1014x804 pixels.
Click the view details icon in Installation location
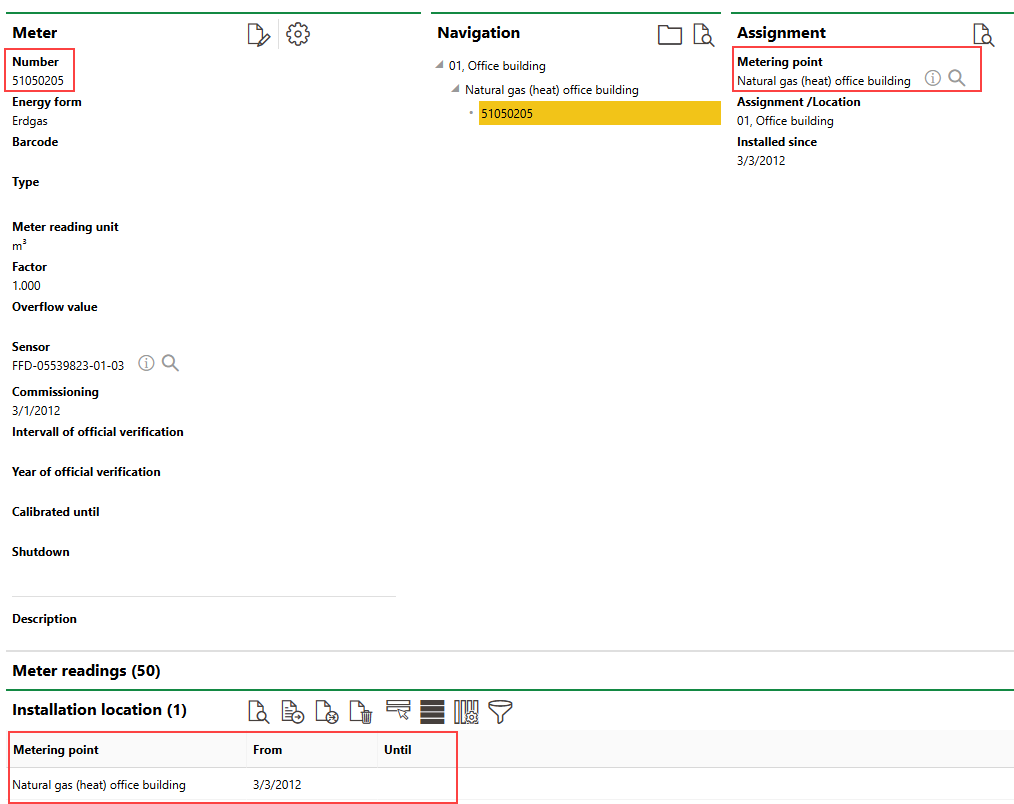[x=259, y=711]
